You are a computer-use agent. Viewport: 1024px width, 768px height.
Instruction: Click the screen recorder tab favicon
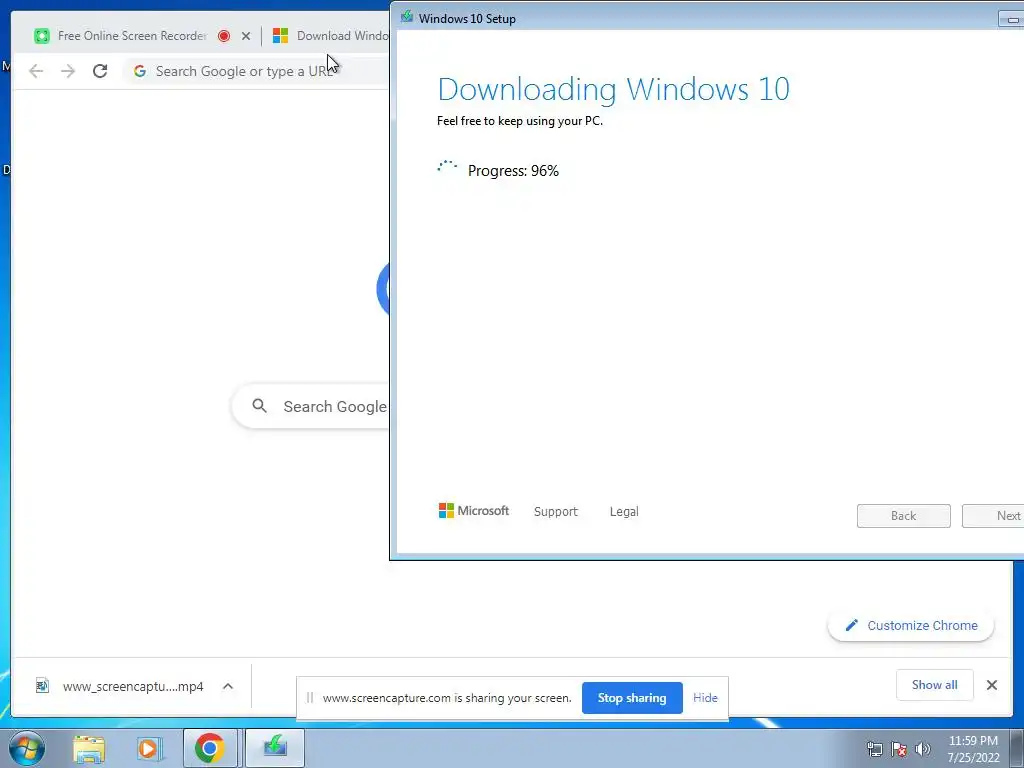point(42,36)
